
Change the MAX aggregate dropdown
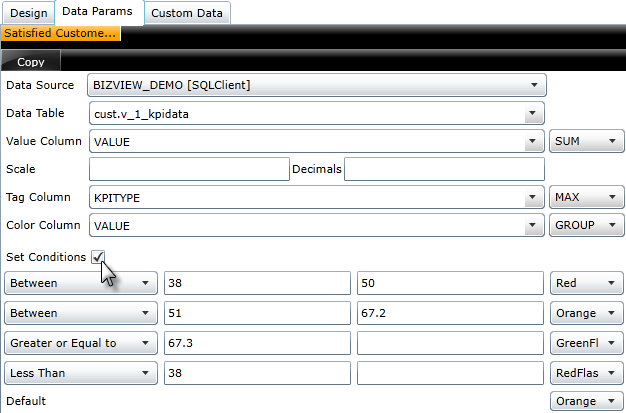click(x=586, y=197)
